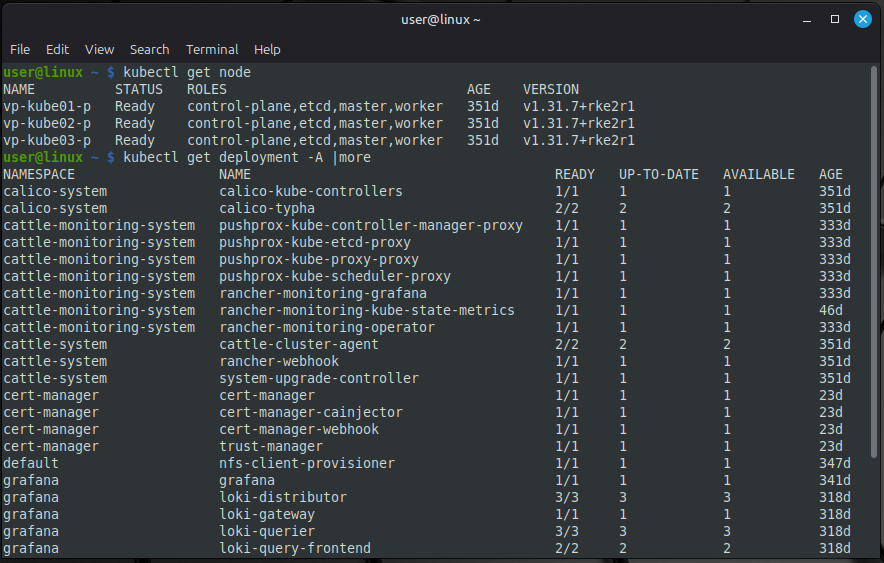Open the Search menu
This screenshot has width=884, height=563.
point(149,49)
